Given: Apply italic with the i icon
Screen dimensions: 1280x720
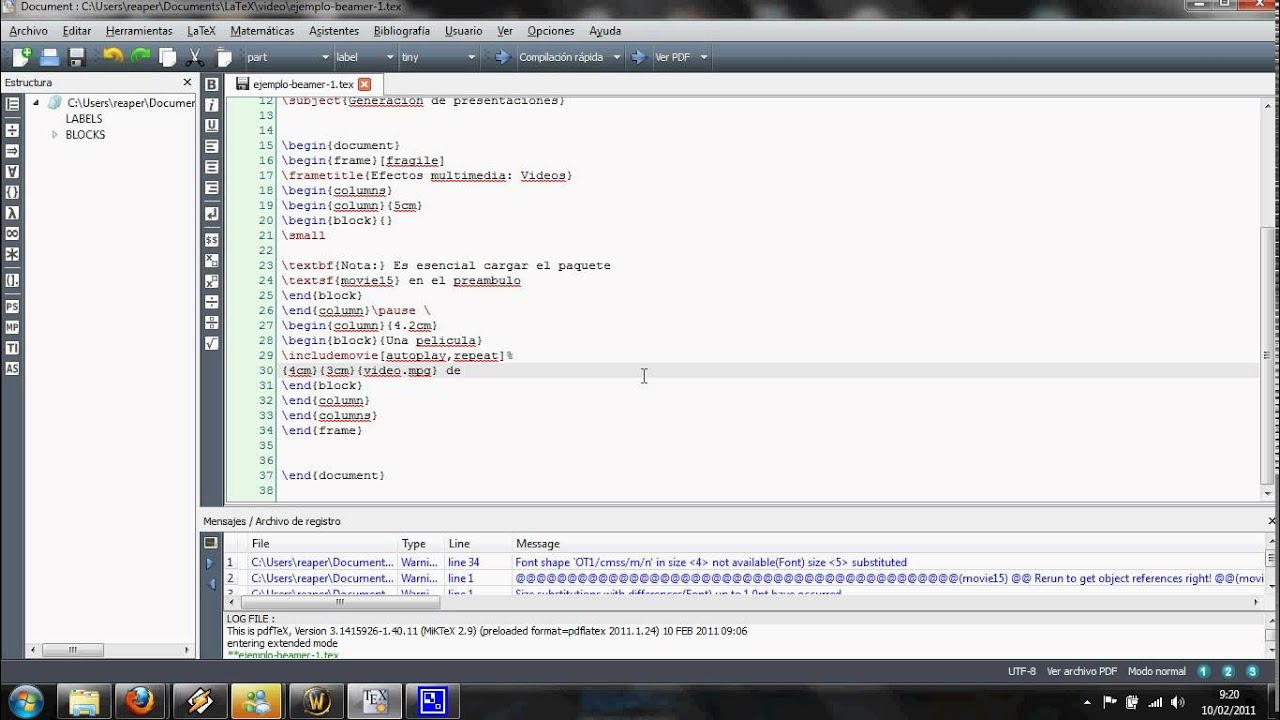Looking at the screenshot, I should point(212,104).
